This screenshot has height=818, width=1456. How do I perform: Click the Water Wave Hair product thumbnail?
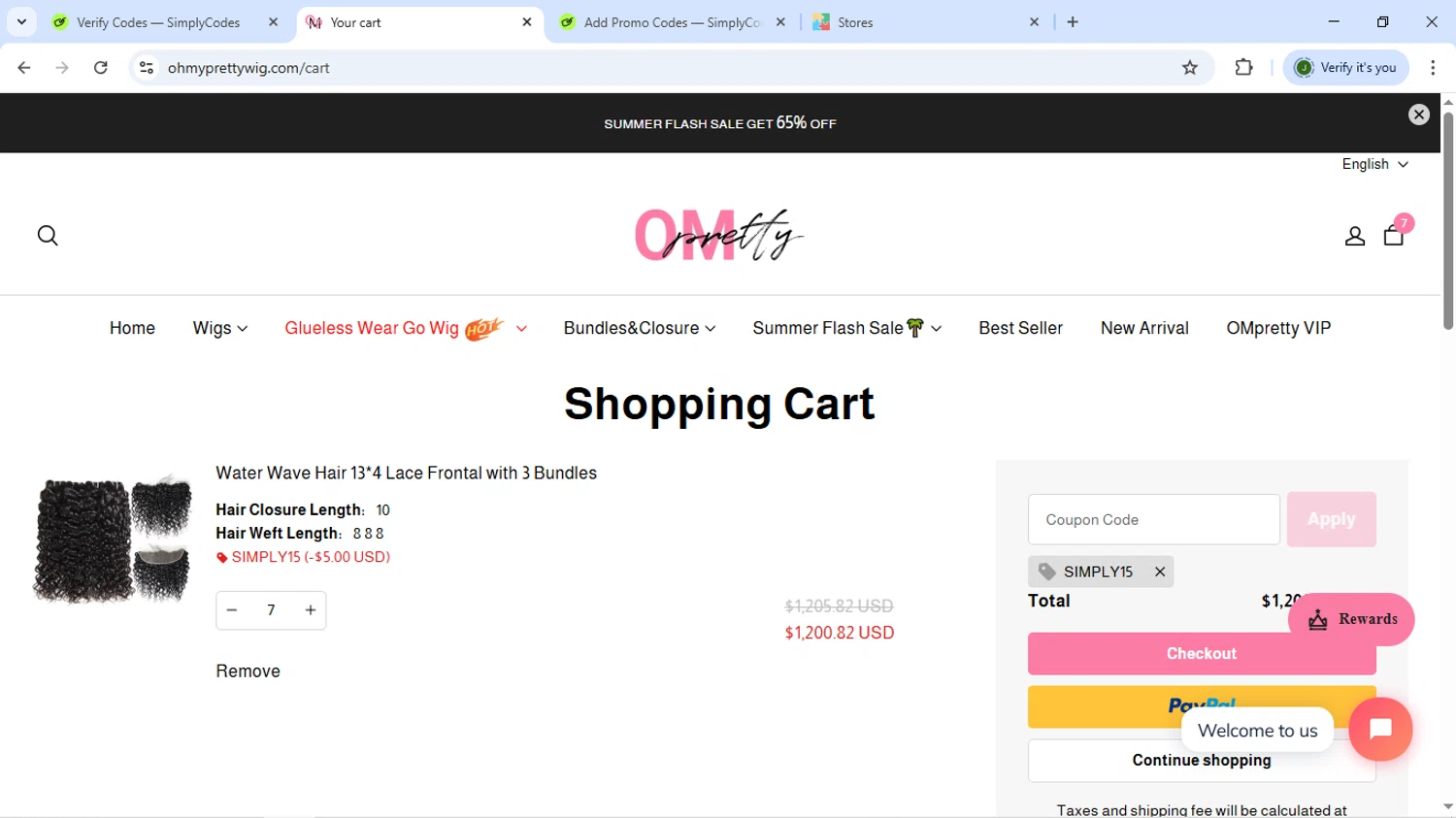click(113, 540)
